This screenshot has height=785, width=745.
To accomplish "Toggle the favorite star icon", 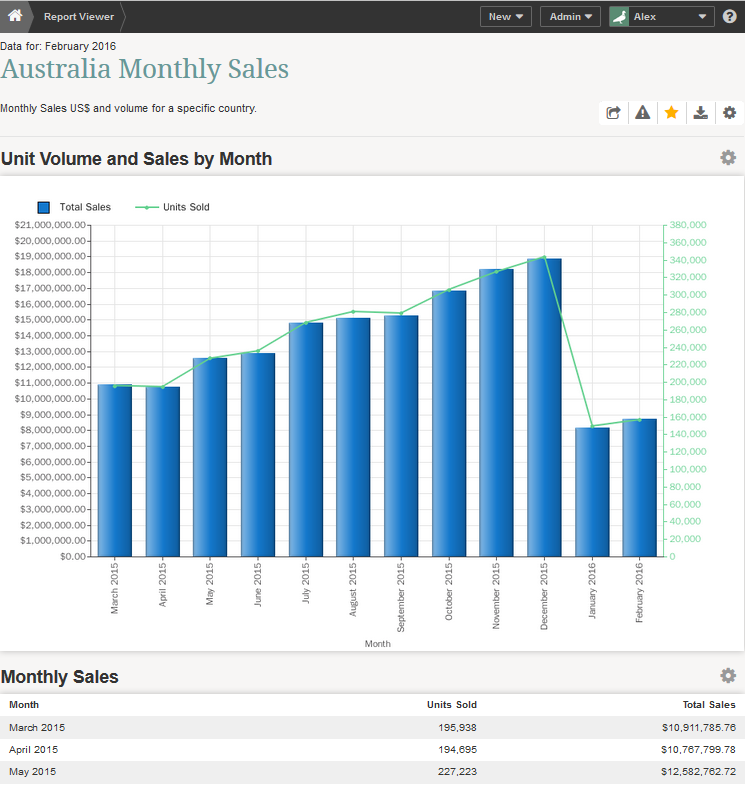I will tap(671, 113).
